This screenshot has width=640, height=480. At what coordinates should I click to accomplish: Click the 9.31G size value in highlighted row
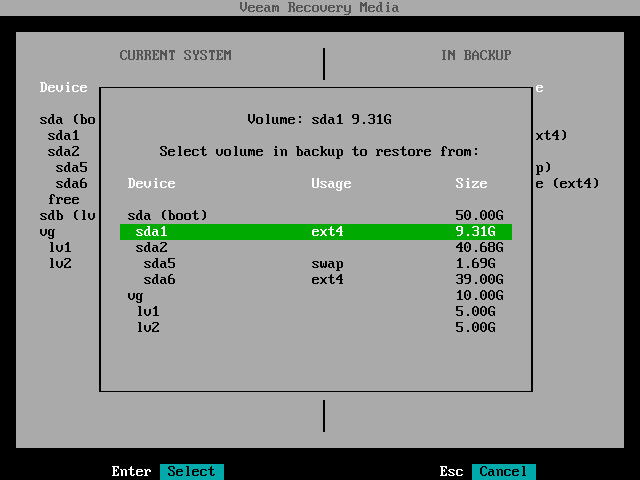475,231
